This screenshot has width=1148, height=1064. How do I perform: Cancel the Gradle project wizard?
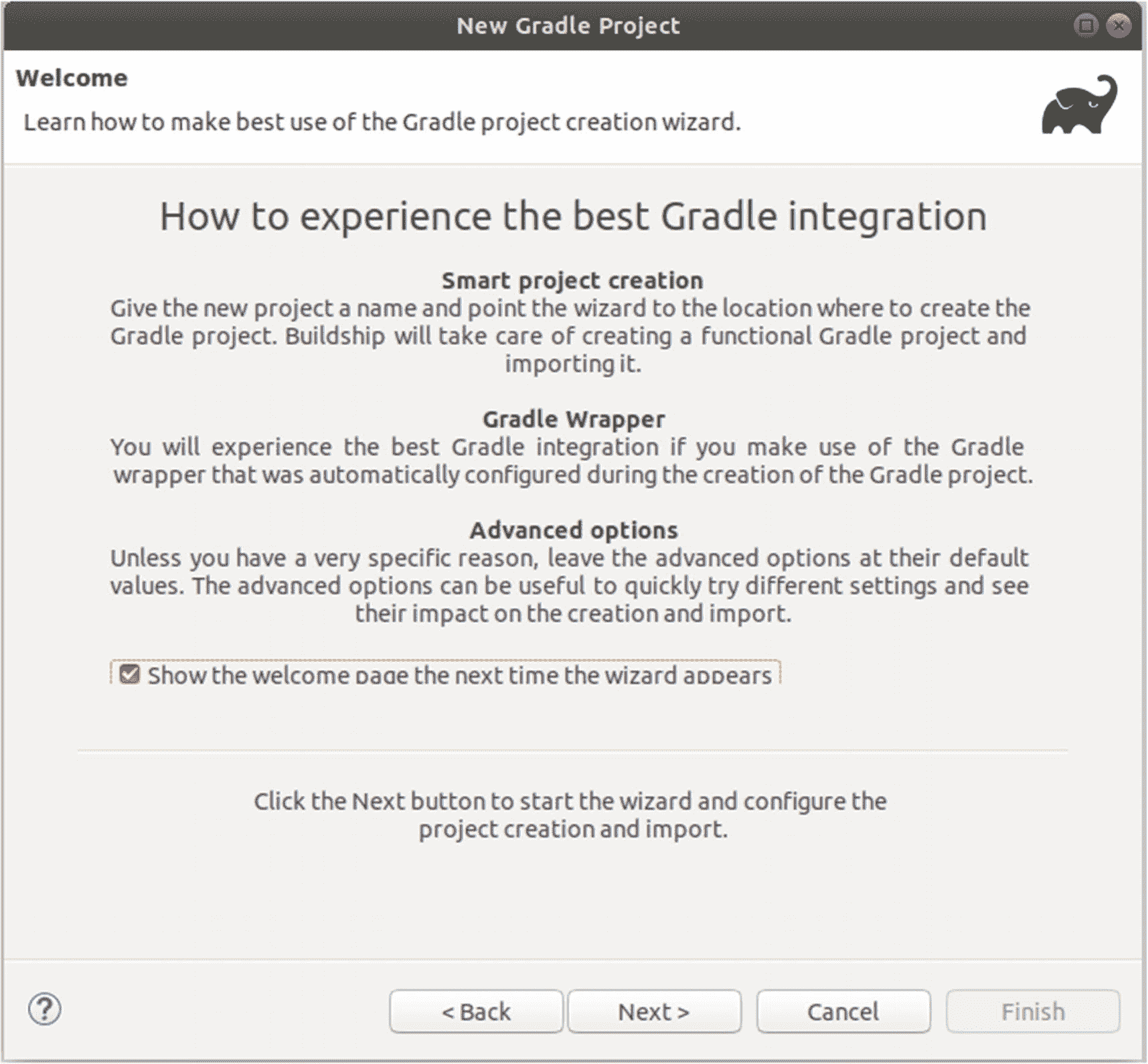843,1011
